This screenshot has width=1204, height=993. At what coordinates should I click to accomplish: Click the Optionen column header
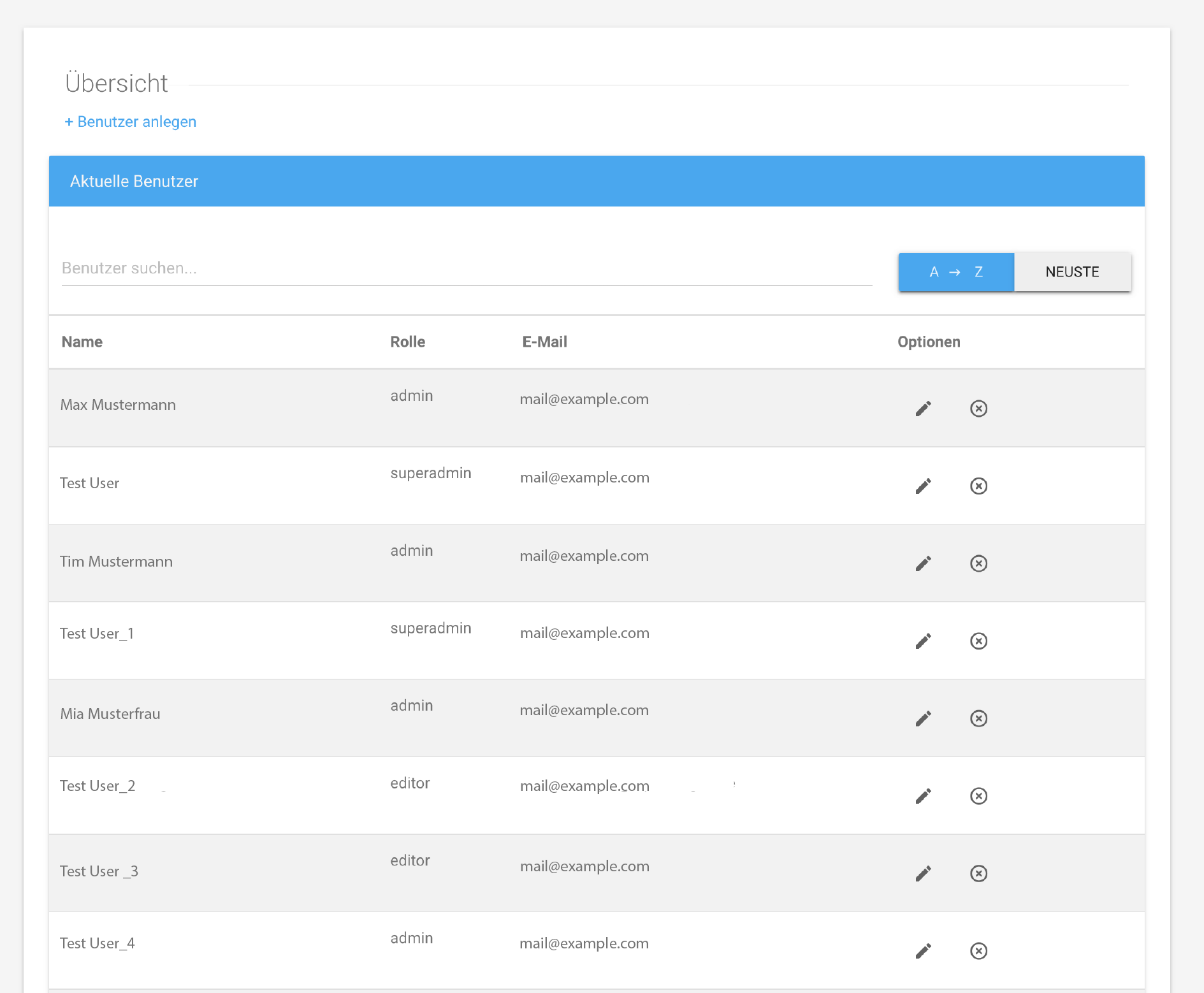[929, 342]
